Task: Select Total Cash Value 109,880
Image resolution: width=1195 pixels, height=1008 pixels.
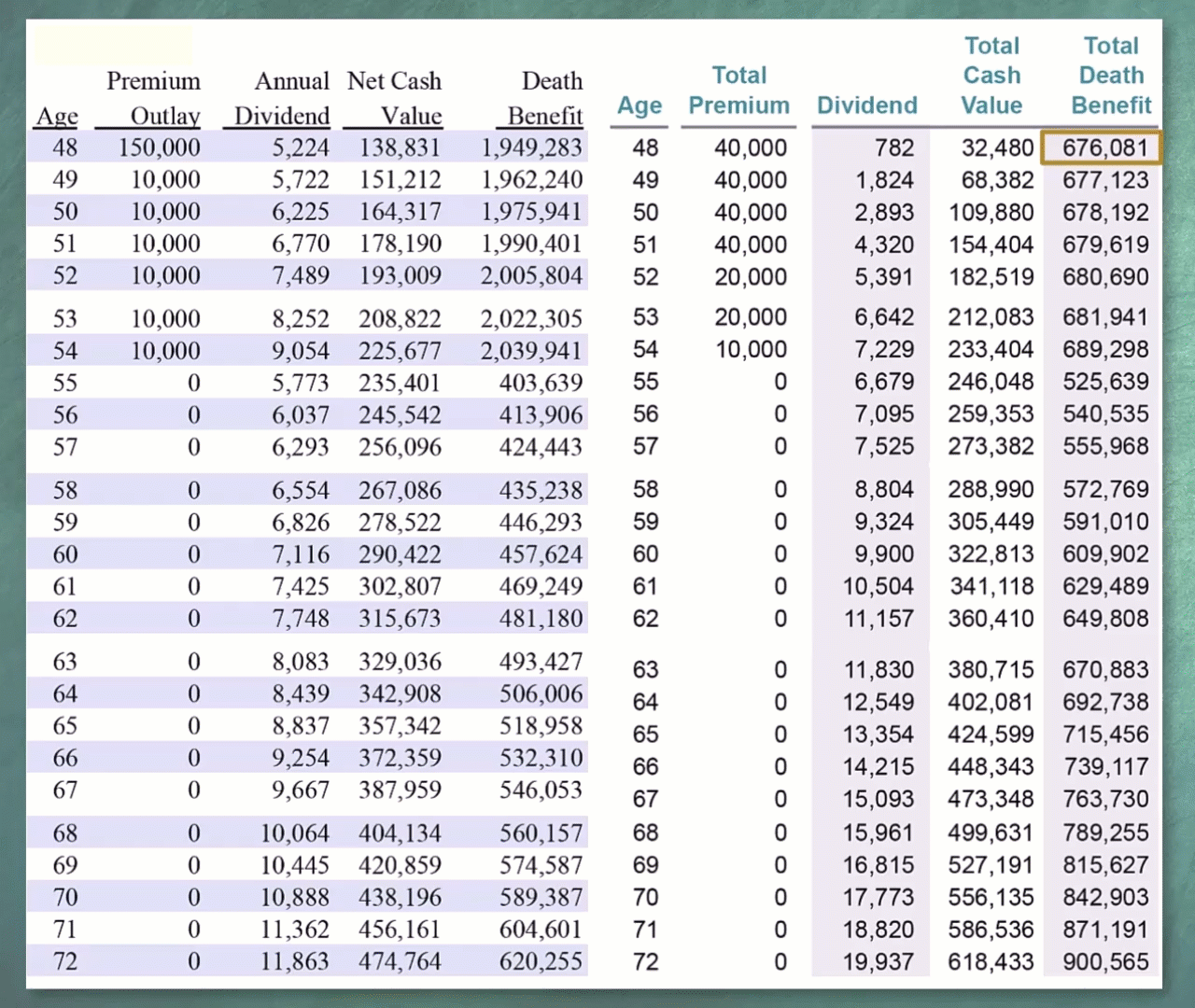Action: tap(991, 213)
